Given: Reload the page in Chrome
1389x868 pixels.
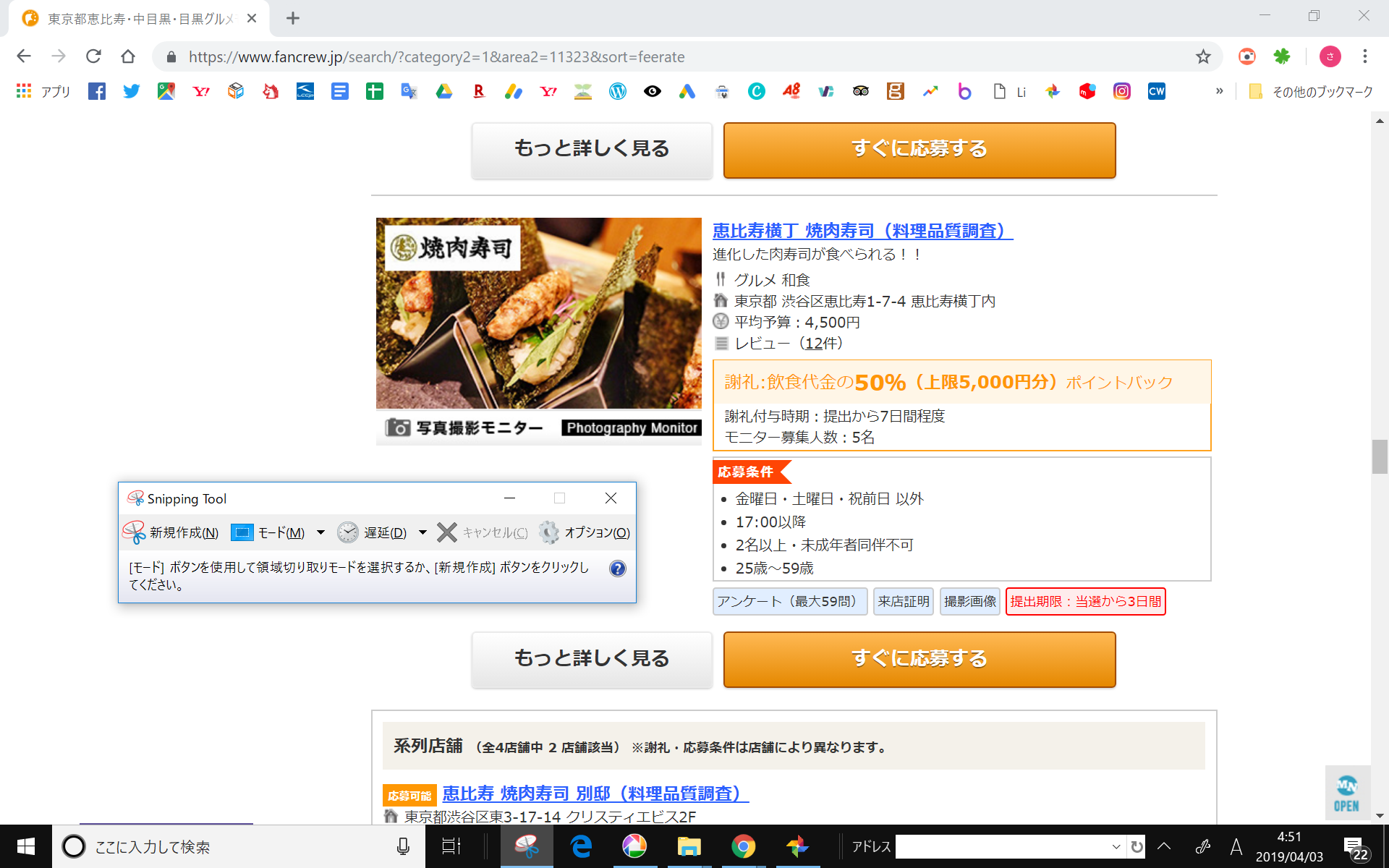Looking at the screenshot, I should (93, 56).
